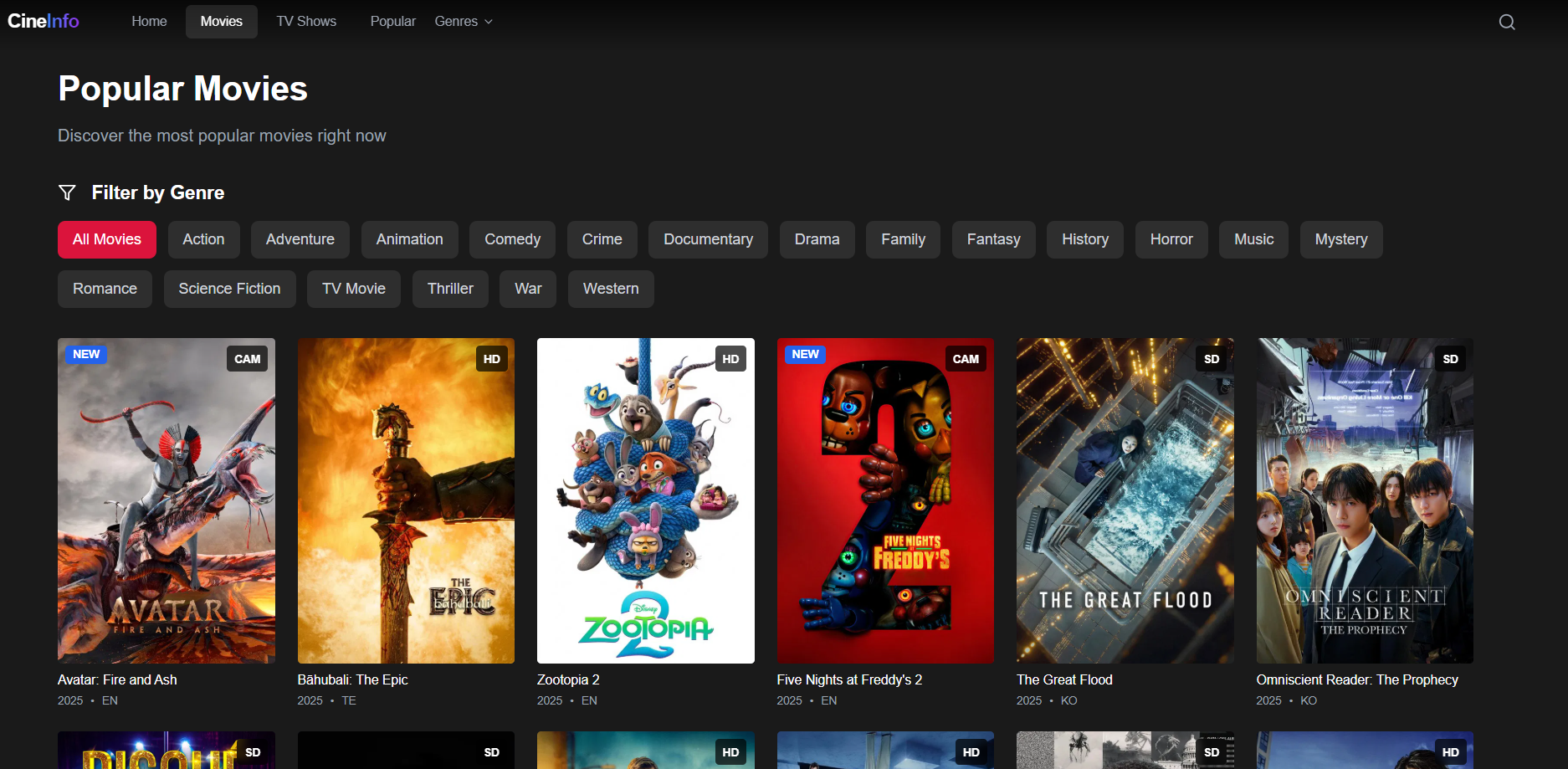Switch to the TV Shows section
1568x769 pixels.
[305, 21]
